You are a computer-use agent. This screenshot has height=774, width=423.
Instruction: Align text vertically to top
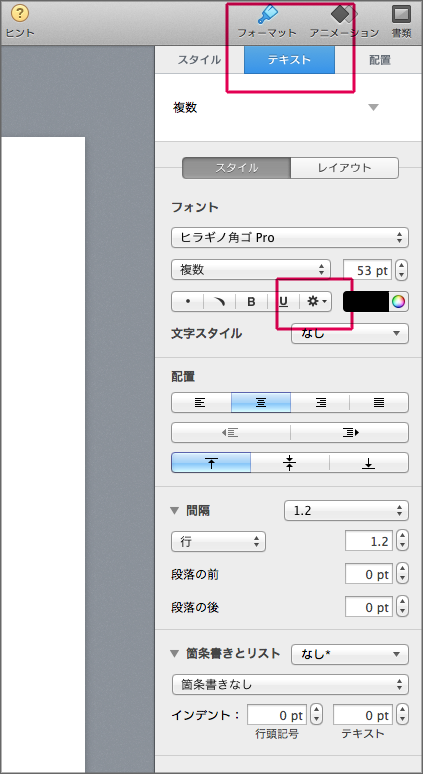(x=211, y=463)
